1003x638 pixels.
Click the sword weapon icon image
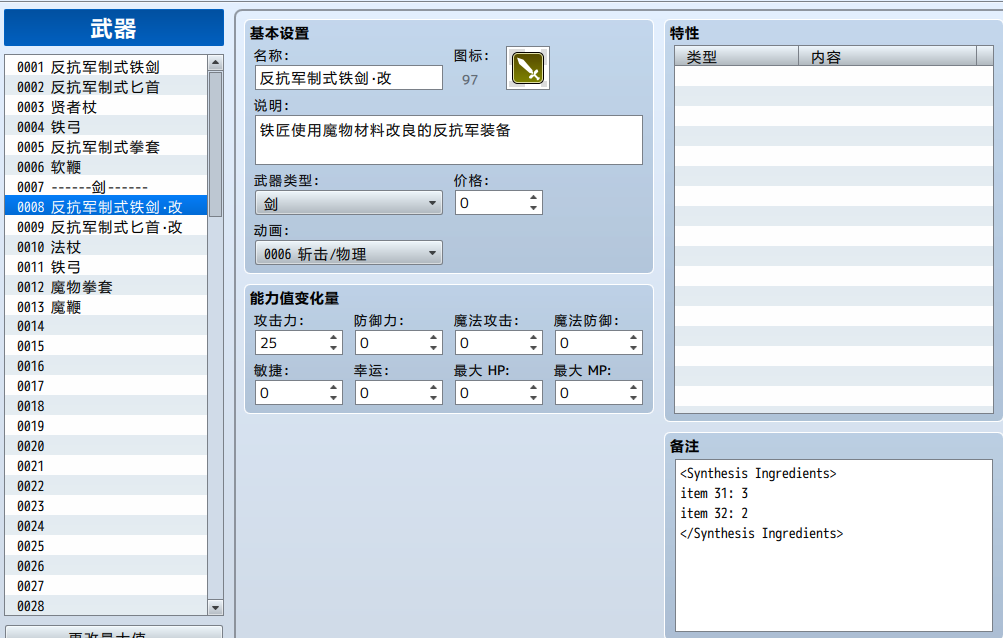pos(528,68)
